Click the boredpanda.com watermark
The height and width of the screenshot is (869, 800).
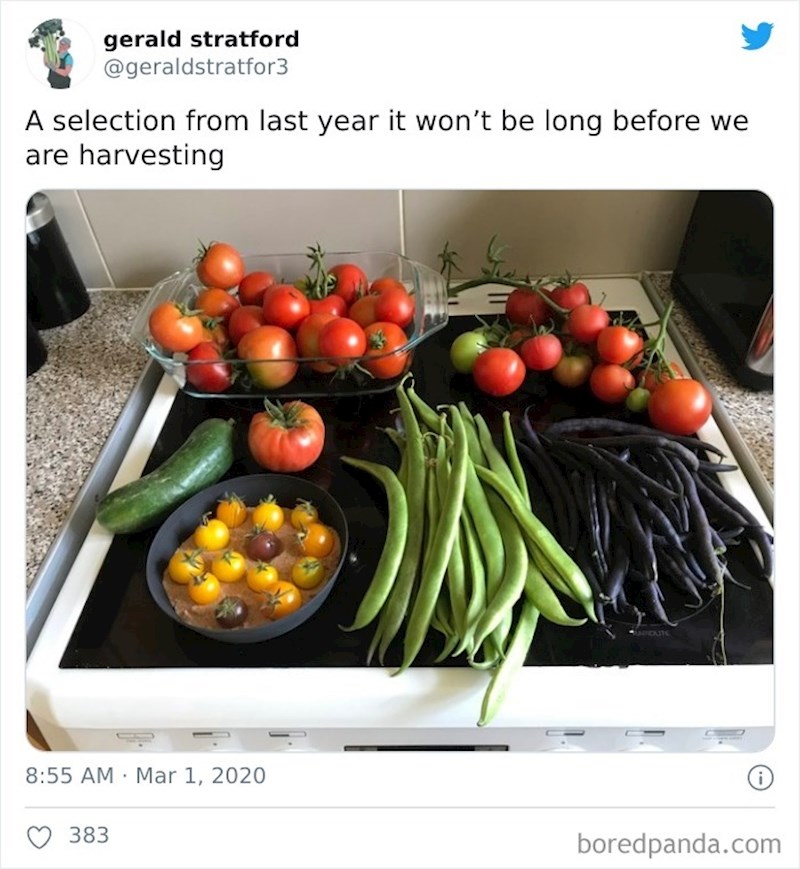click(678, 844)
